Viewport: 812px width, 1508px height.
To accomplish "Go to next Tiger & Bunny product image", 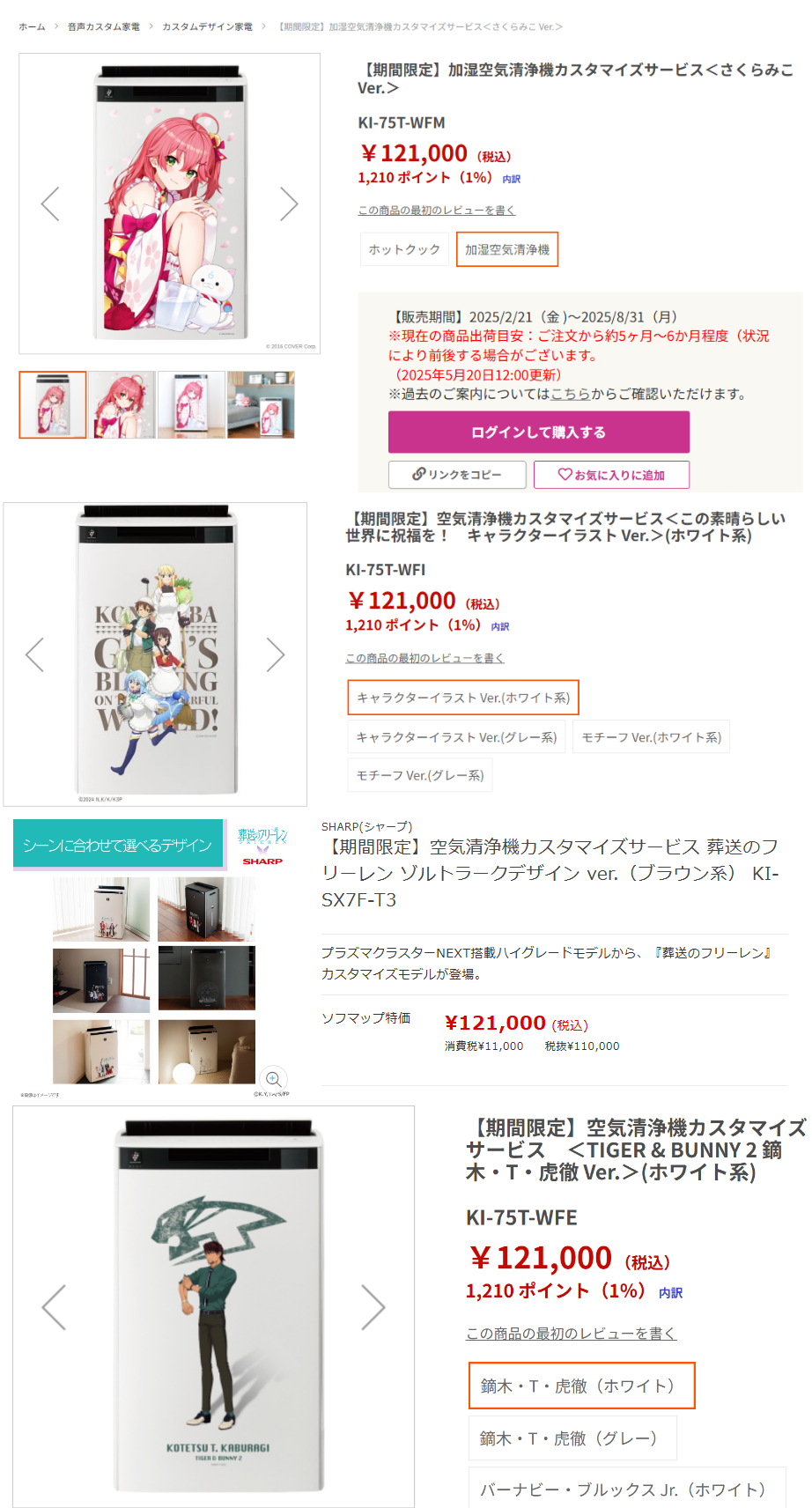I will tap(373, 1306).
